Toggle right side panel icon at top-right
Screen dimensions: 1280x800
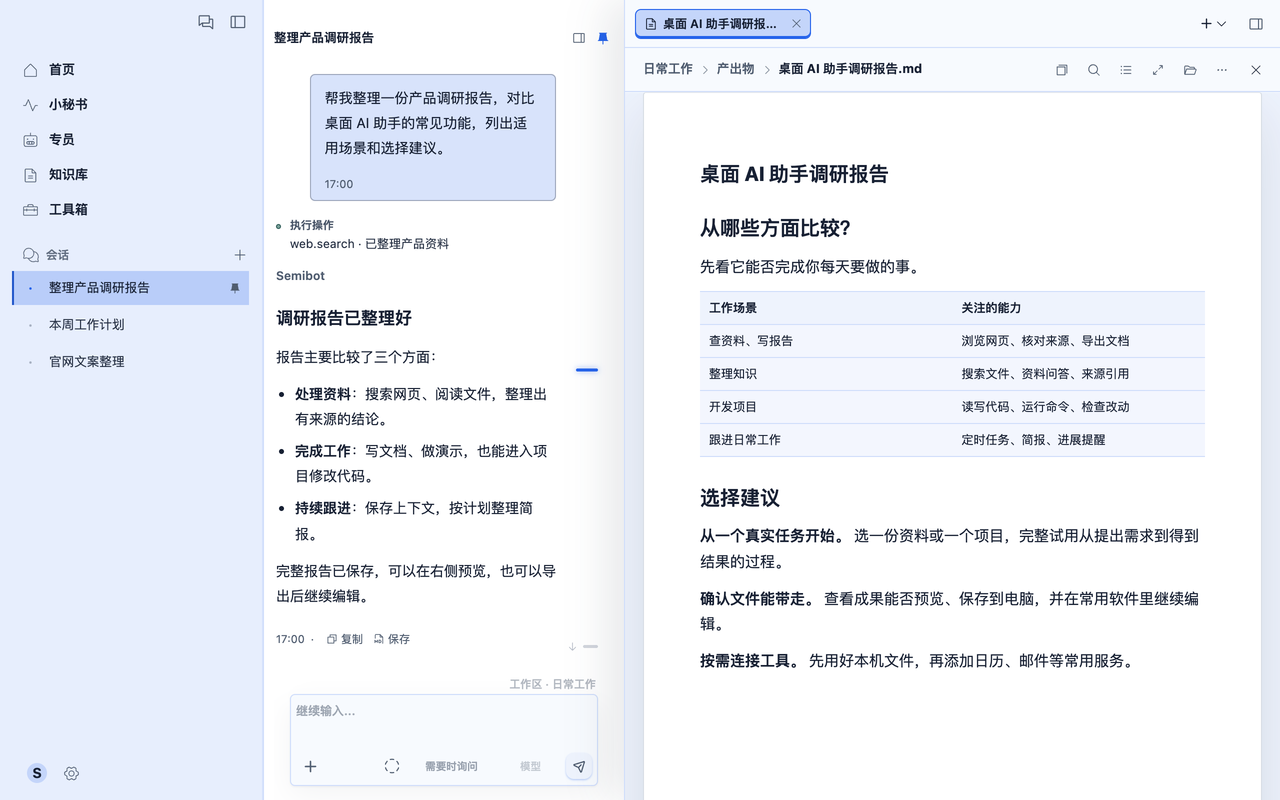click(x=1256, y=24)
